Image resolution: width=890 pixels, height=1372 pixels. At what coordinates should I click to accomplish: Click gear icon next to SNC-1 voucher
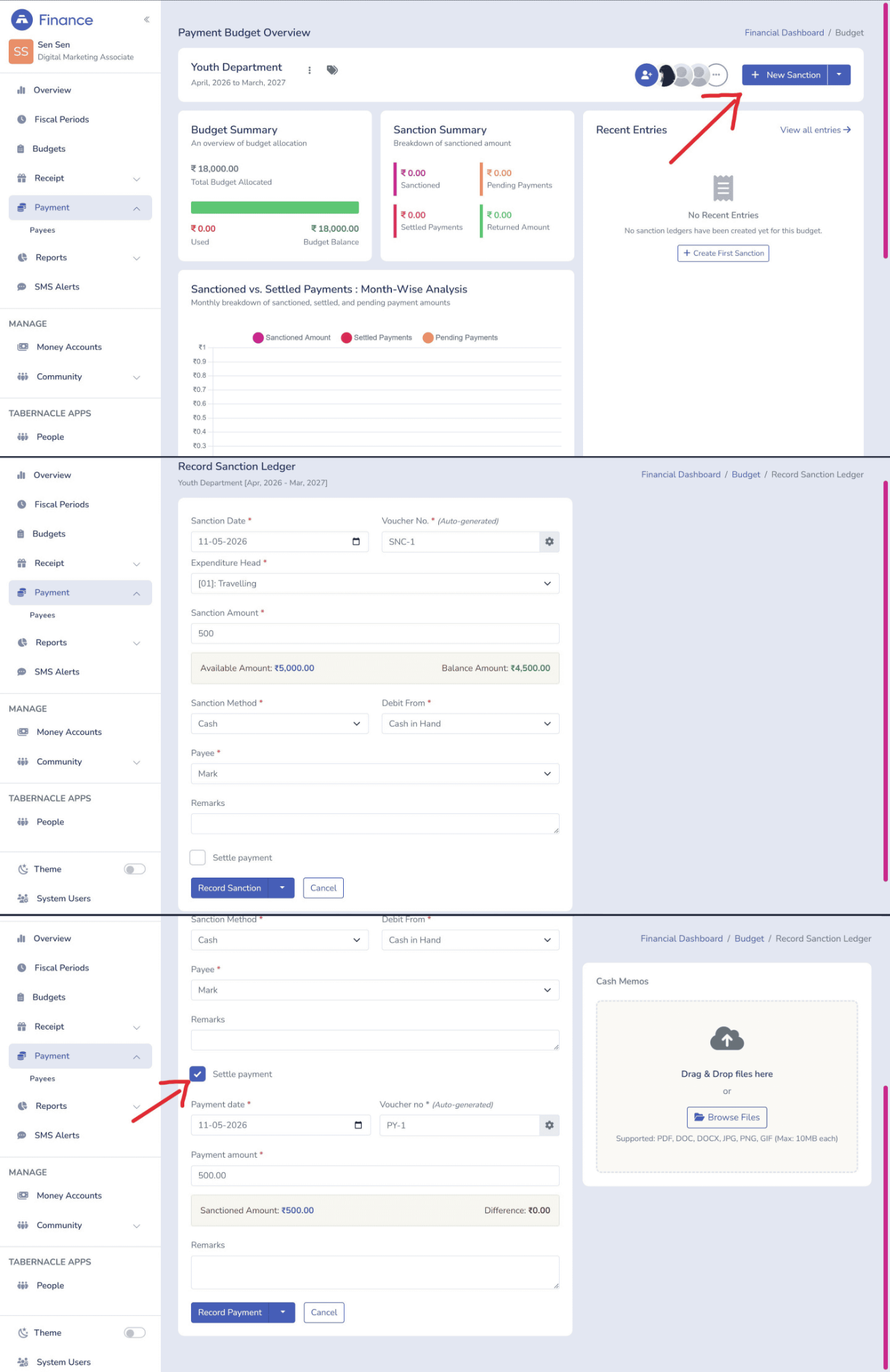tap(550, 541)
